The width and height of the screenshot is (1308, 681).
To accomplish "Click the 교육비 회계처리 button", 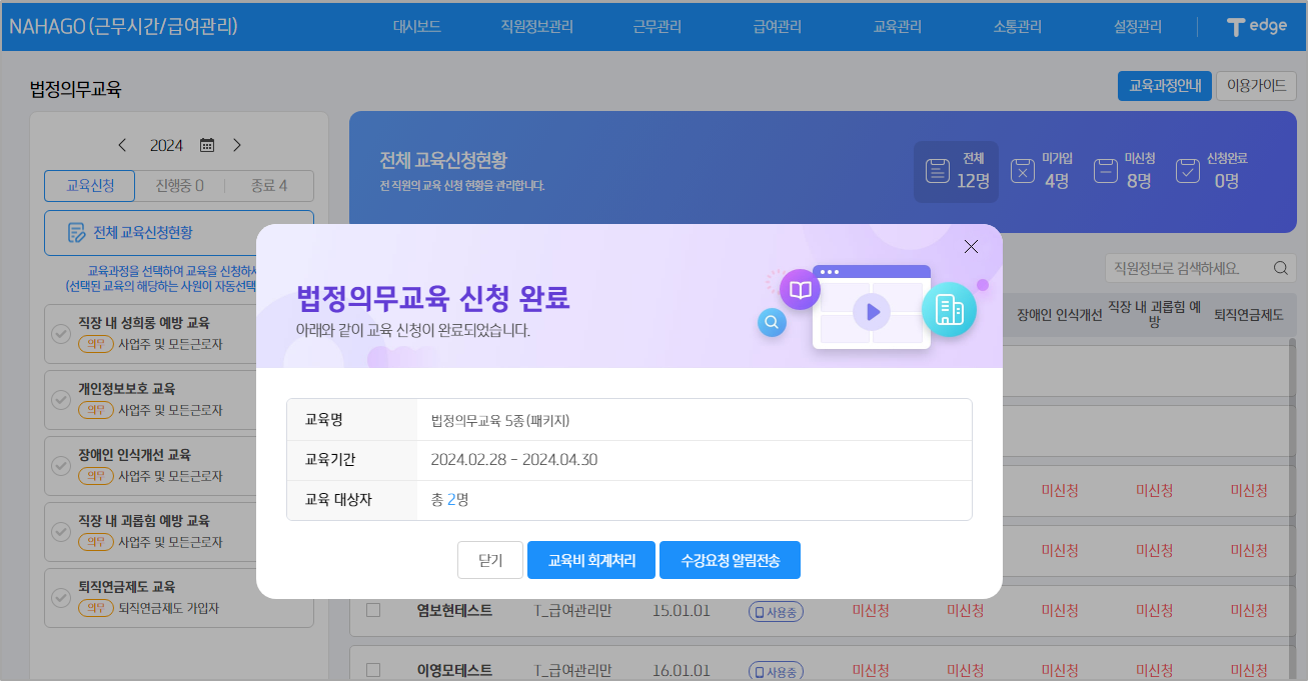I will coord(591,560).
